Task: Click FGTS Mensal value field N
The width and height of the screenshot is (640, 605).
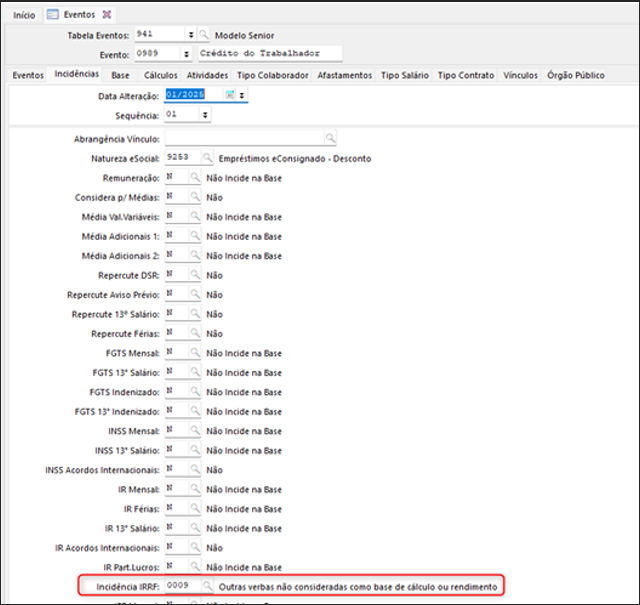Action: pyautogui.click(x=177, y=351)
